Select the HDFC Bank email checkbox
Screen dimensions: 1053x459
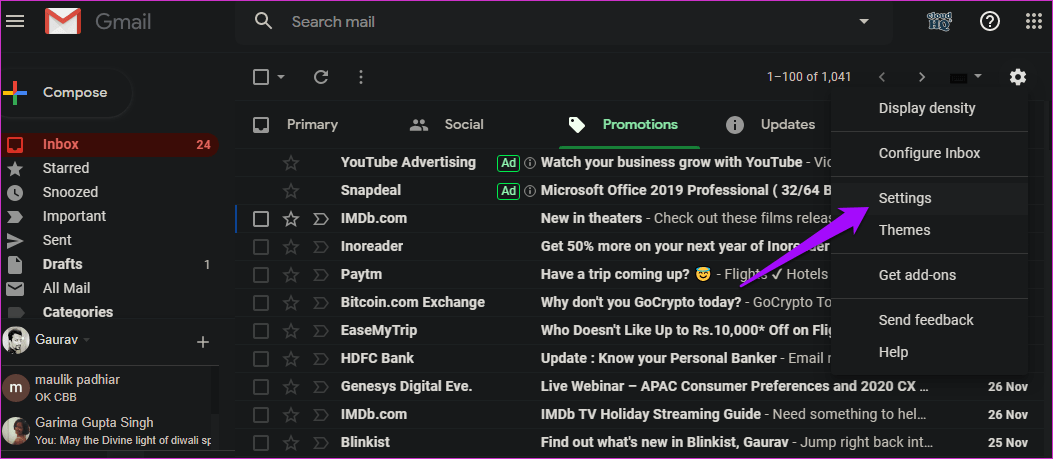(x=261, y=358)
